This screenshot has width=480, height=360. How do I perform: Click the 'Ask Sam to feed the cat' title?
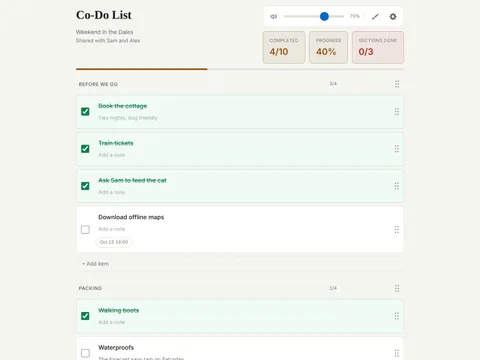pyautogui.click(x=132, y=180)
